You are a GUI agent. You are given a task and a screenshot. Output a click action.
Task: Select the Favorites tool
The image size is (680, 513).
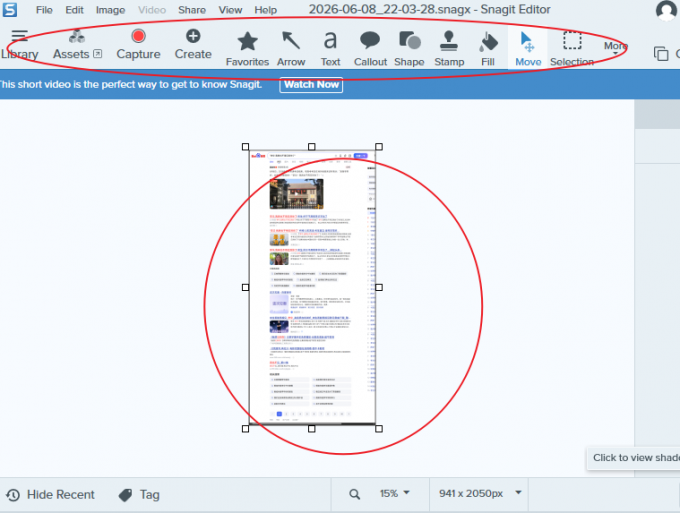[x=247, y=49]
